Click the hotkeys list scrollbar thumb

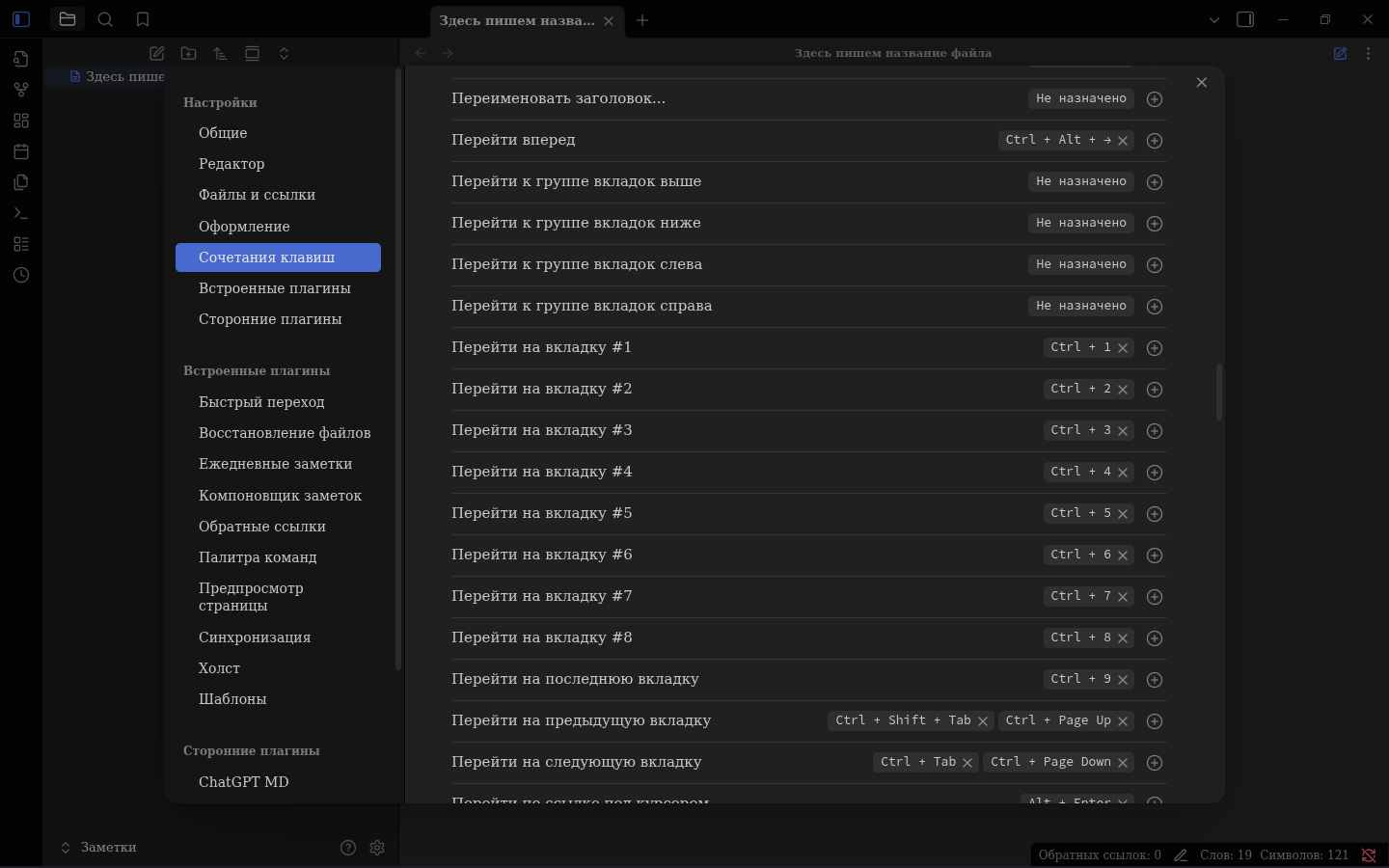[1219, 392]
